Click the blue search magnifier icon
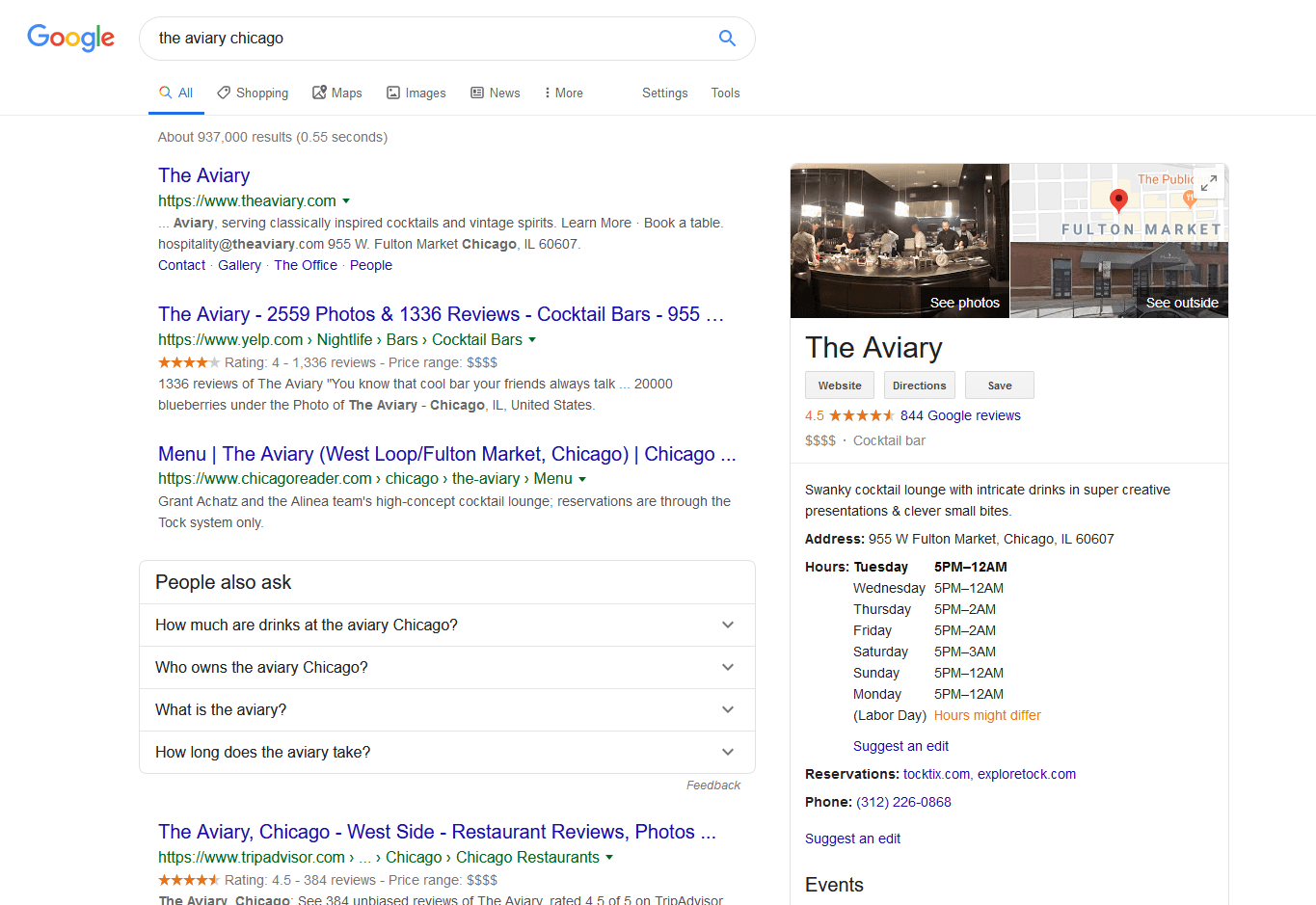1316x905 pixels. (x=727, y=39)
